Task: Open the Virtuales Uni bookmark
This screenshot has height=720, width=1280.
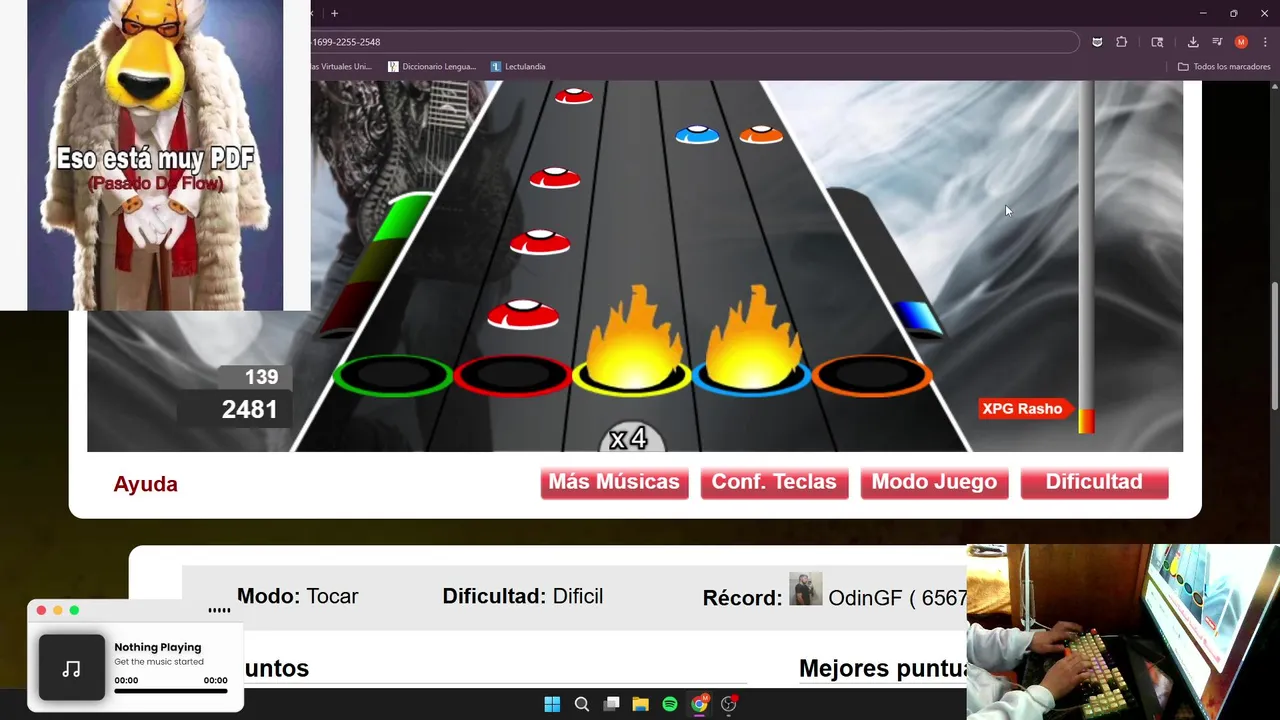Action: [x=342, y=66]
